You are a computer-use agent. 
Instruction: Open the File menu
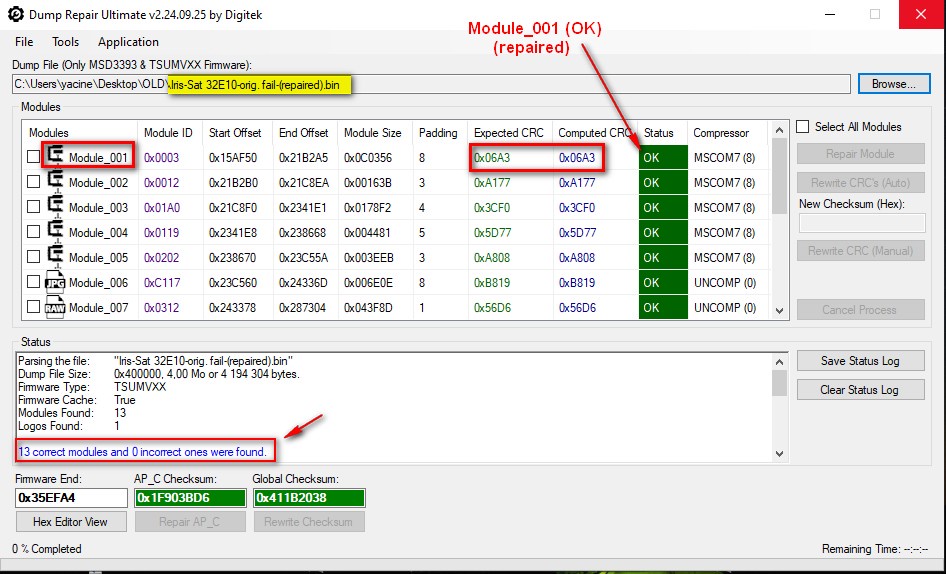coord(24,42)
